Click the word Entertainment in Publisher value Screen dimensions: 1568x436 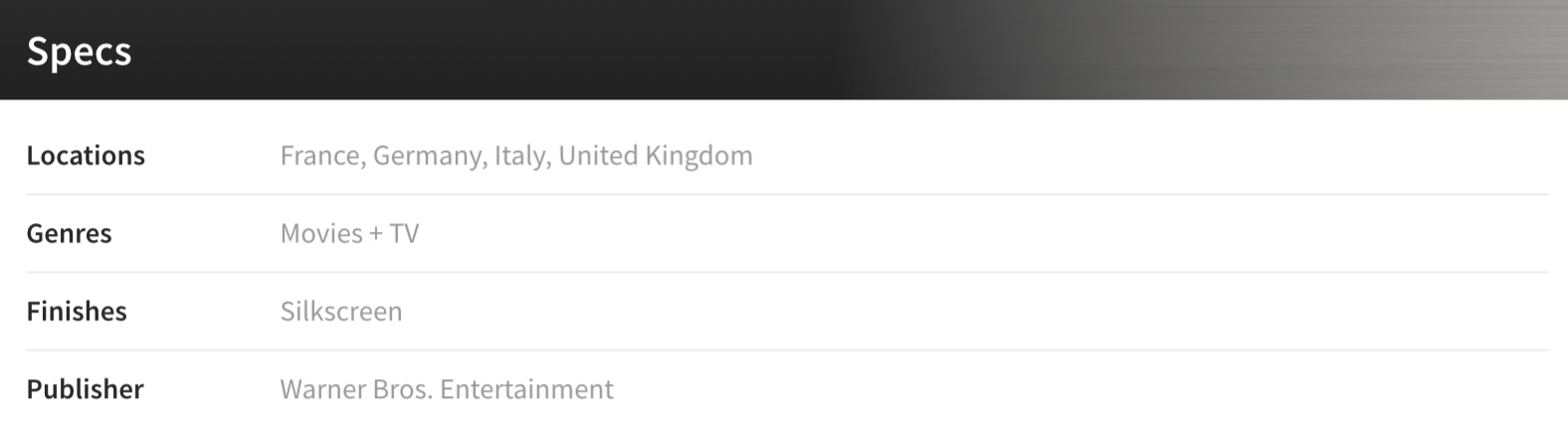coord(526,388)
